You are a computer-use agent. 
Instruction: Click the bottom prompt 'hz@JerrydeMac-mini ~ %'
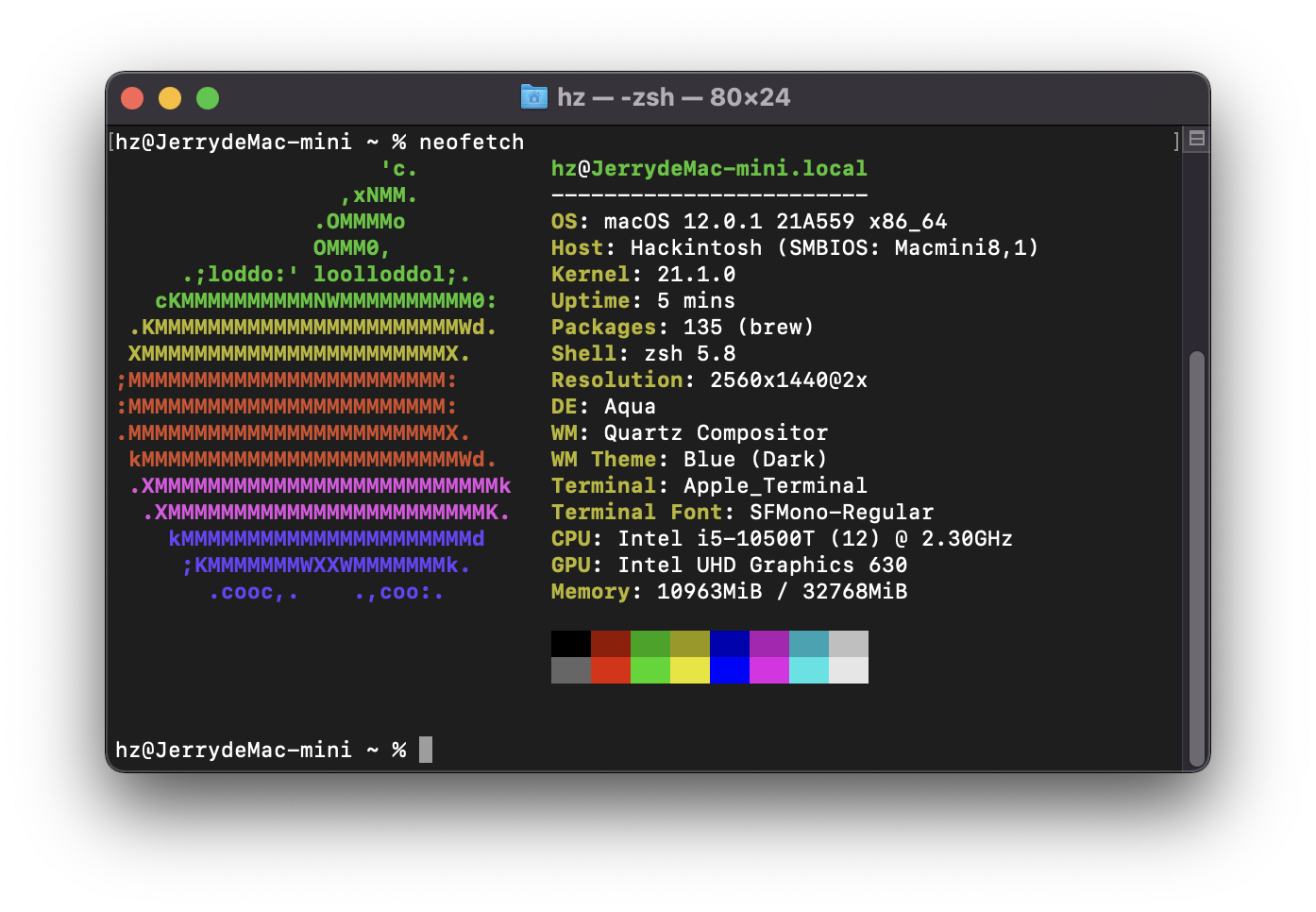tap(261, 750)
